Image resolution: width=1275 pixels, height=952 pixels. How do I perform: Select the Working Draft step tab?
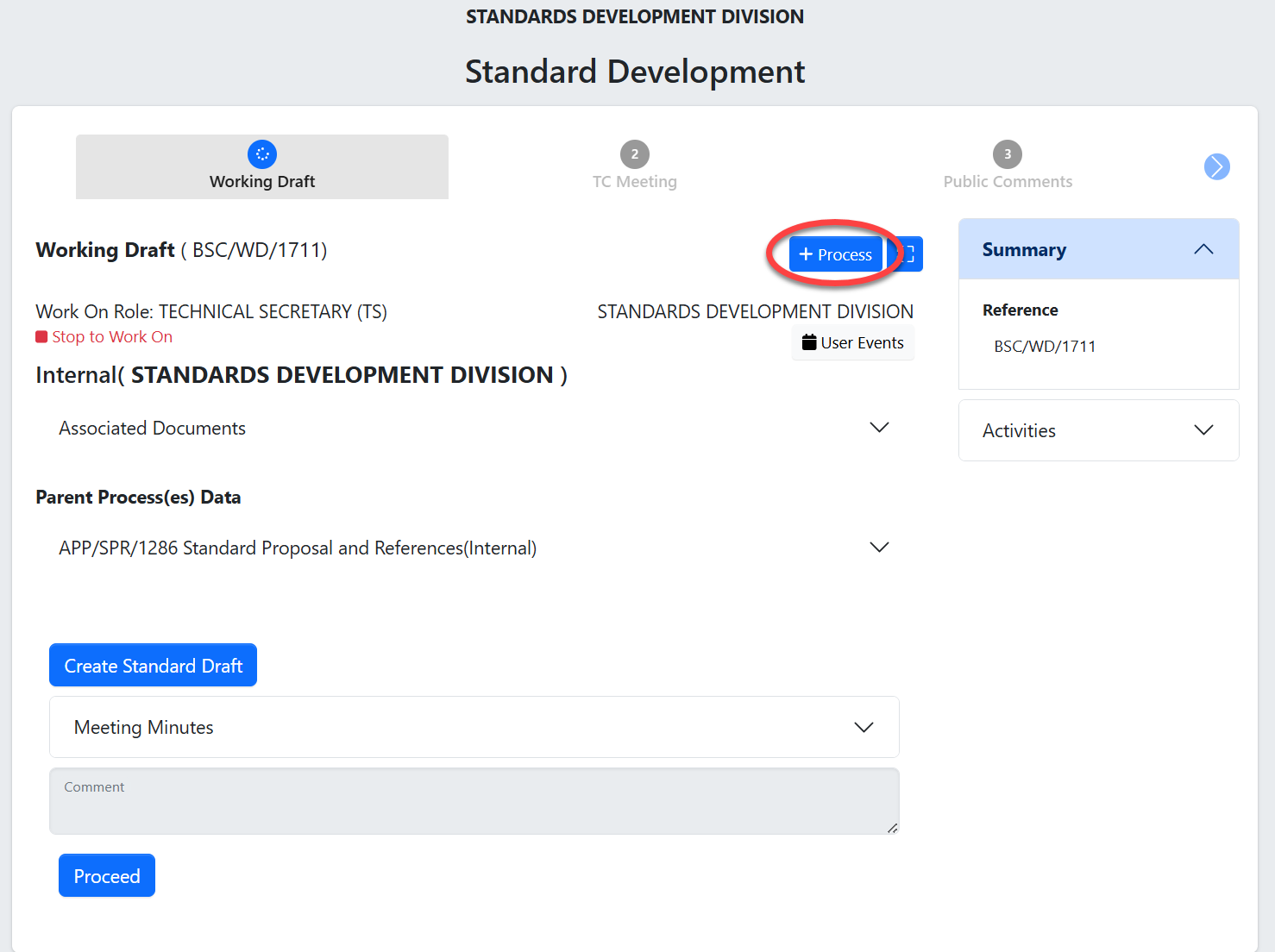click(262, 181)
